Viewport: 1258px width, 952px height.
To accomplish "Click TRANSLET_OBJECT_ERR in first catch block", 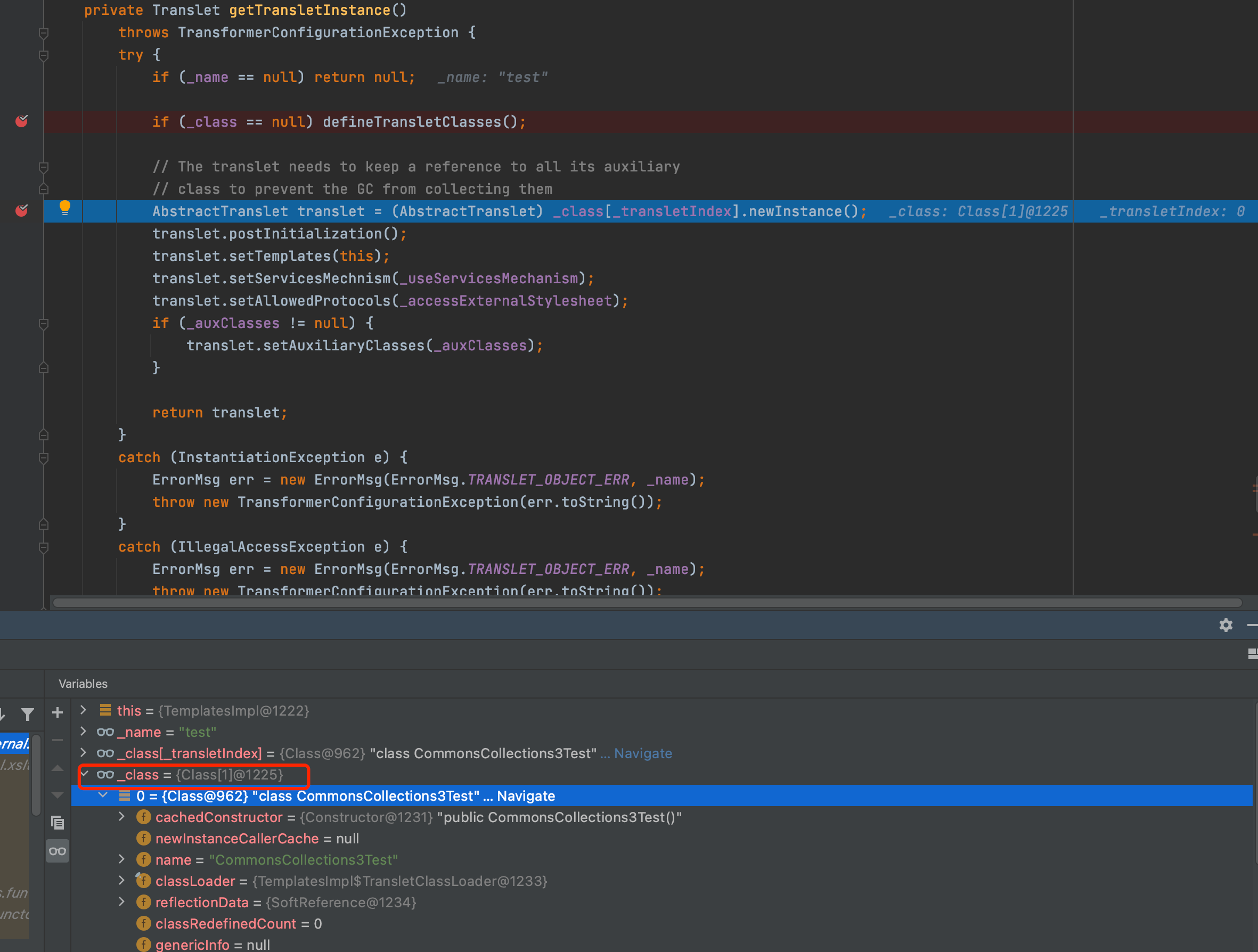I will 548,480.
